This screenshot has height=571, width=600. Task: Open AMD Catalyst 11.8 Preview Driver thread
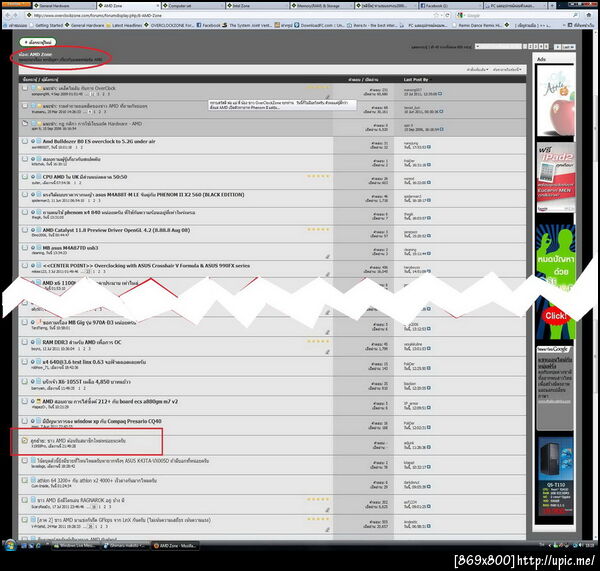point(116,230)
